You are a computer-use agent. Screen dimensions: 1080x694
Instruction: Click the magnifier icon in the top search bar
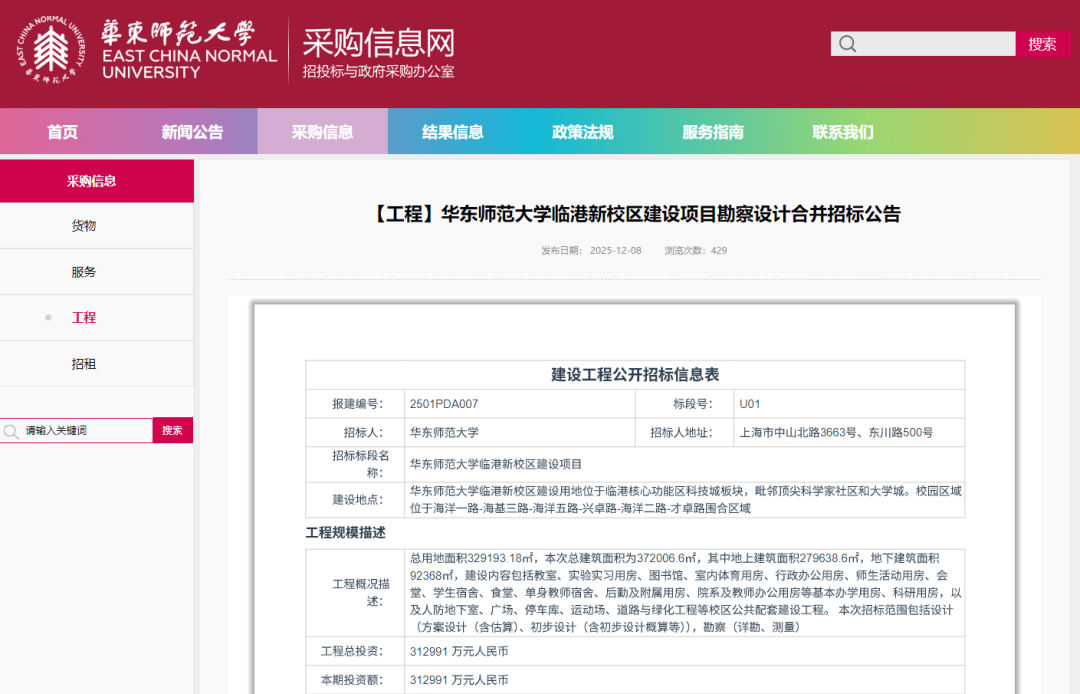(x=848, y=43)
